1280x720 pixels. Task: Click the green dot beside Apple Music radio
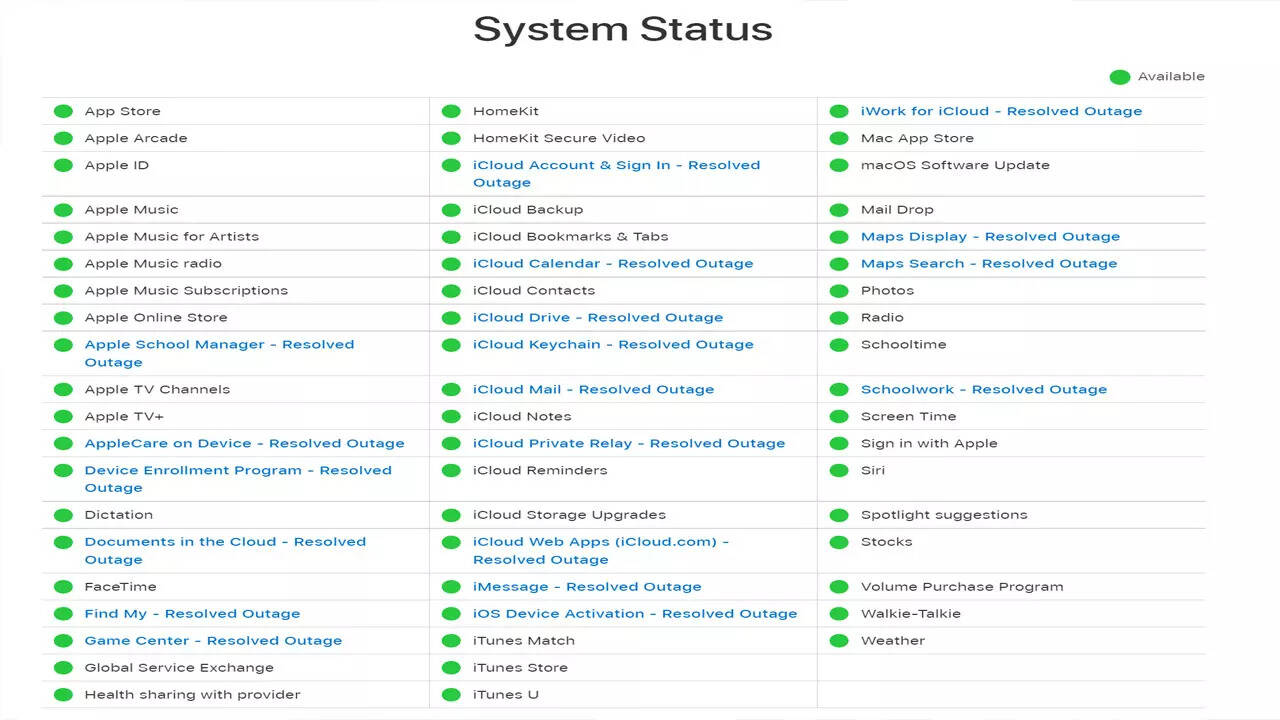coord(63,264)
